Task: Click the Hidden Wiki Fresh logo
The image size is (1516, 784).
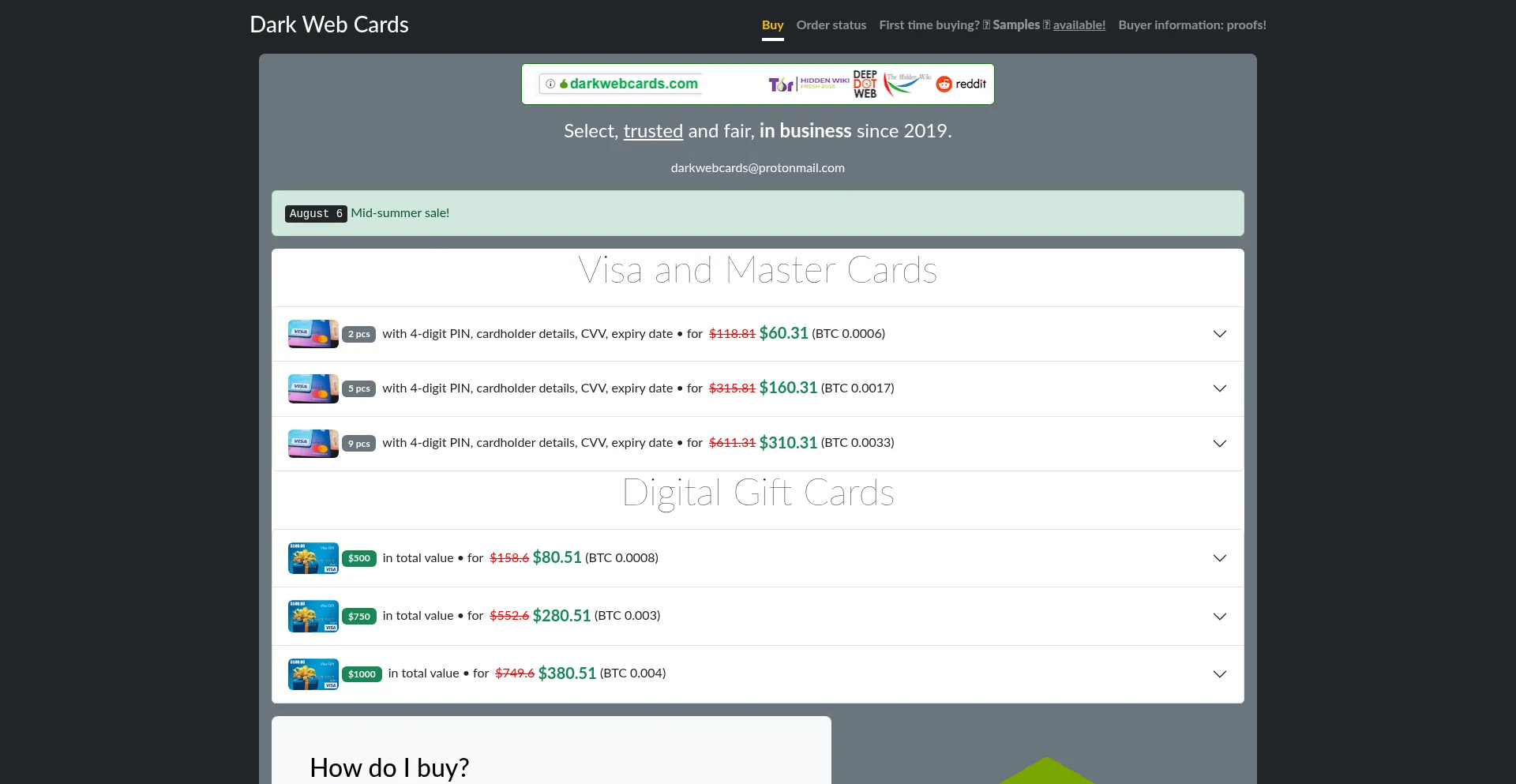Action: click(x=824, y=83)
